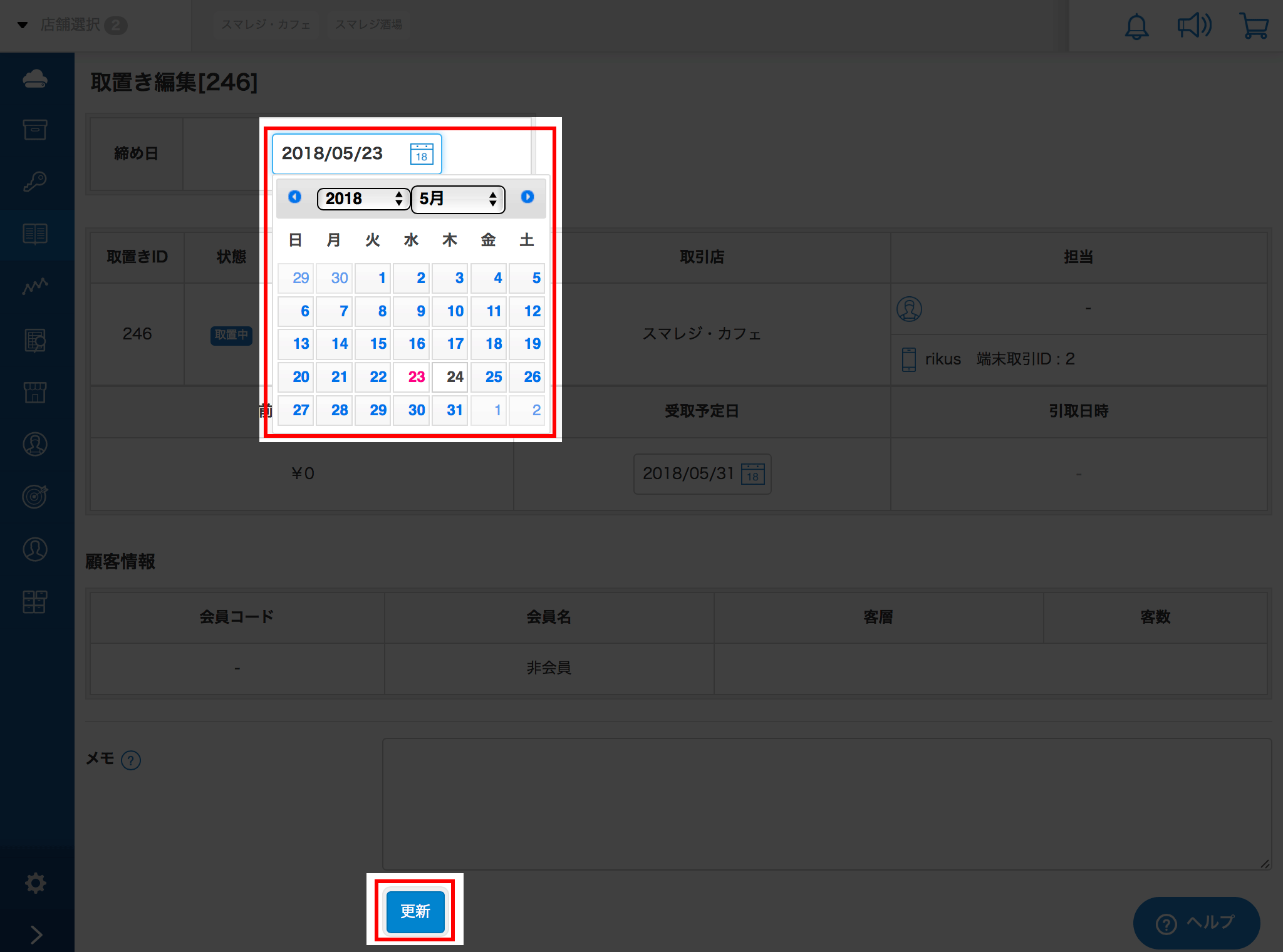Expand the sidebar with bottom chevron
Screen dimensions: 1283x952
[x=36, y=934]
